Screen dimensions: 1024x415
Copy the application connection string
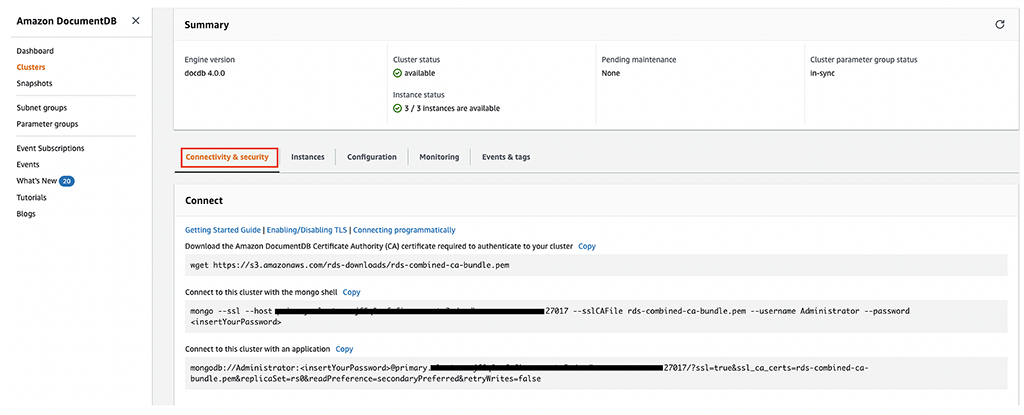click(x=344, y=349)
